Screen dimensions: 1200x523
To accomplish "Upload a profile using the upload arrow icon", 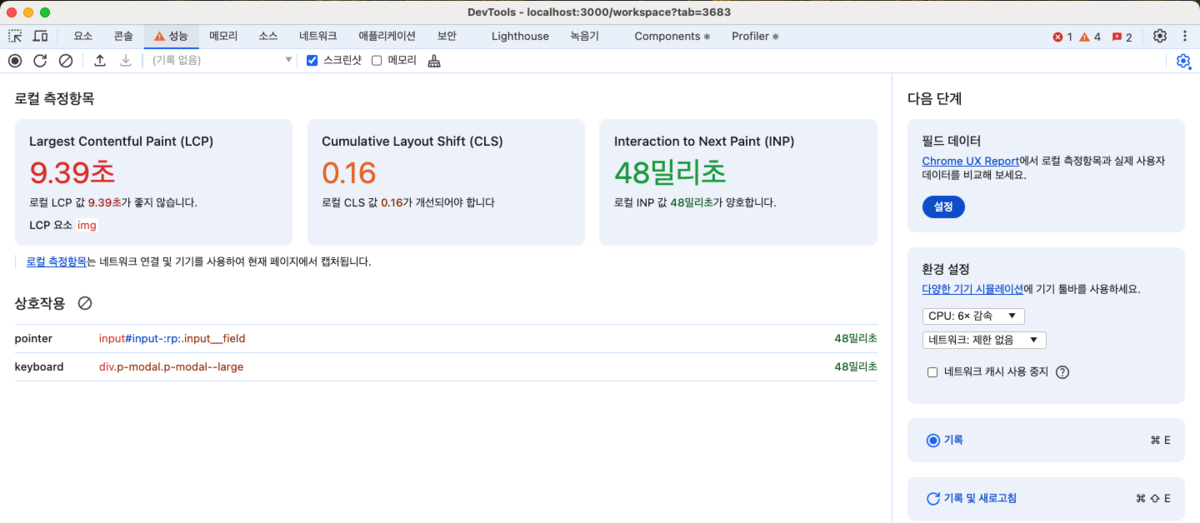I will pyautogui.click(x=100, y=60).
